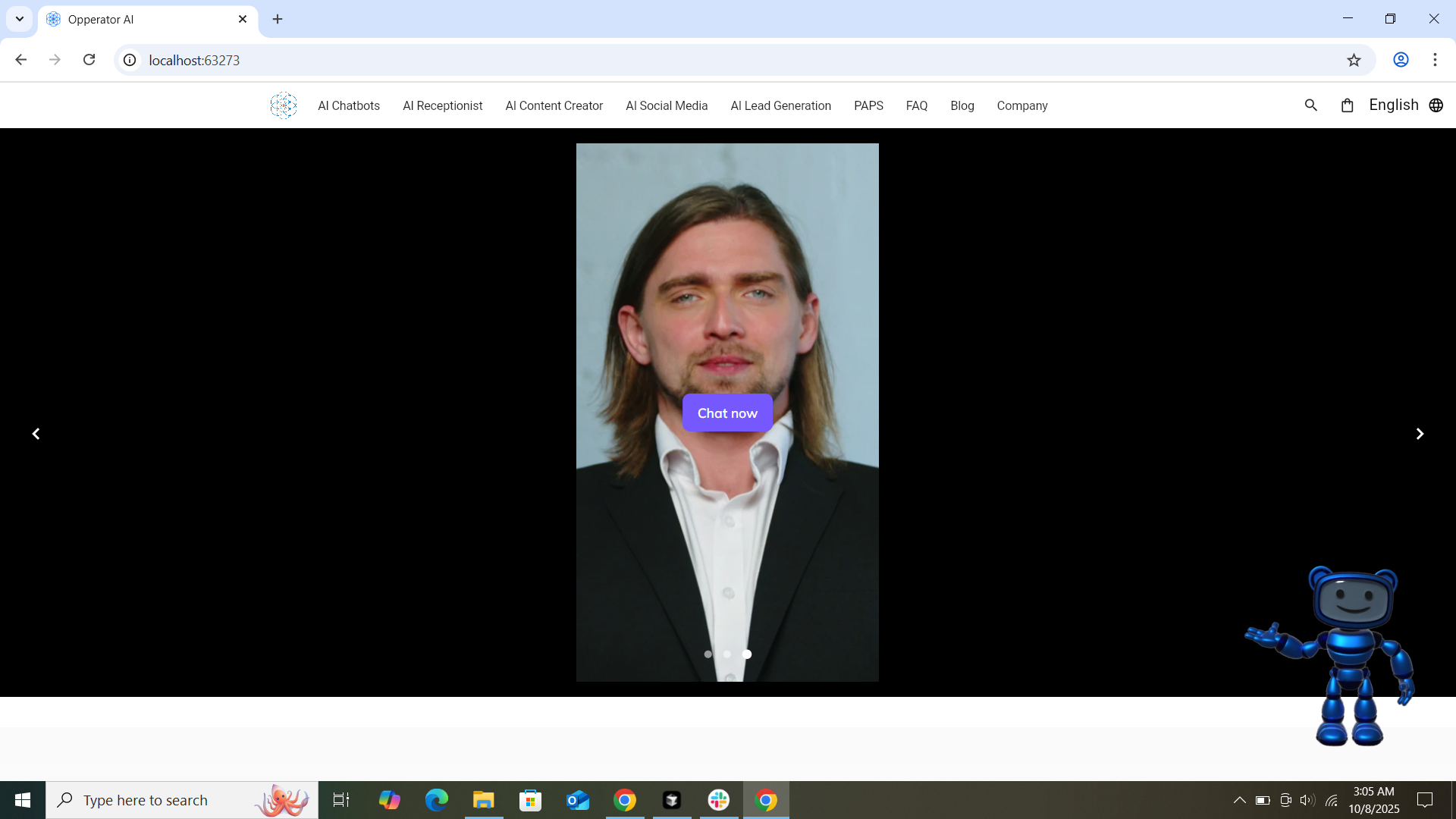
Task: Open the Blog link in navigation
Action: point(962,105)
